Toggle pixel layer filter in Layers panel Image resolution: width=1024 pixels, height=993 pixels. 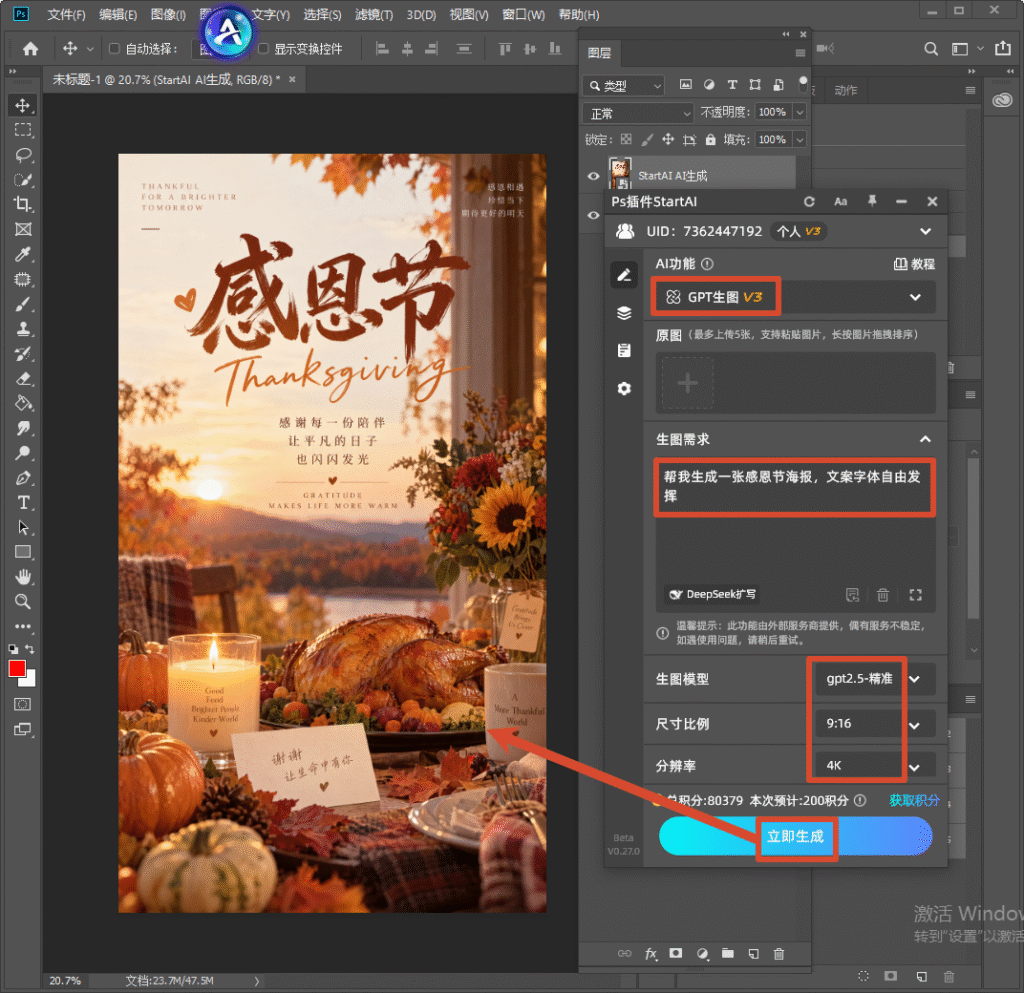pos(686,84)
